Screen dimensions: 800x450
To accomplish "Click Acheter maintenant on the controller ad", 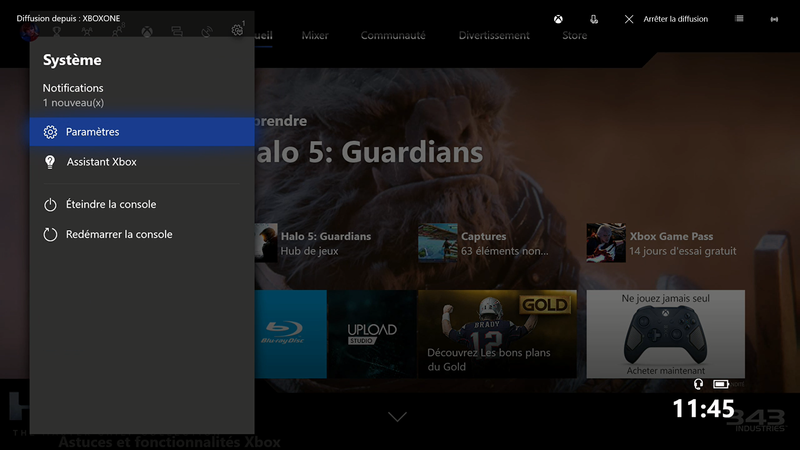I will click(x=666, y=371).
